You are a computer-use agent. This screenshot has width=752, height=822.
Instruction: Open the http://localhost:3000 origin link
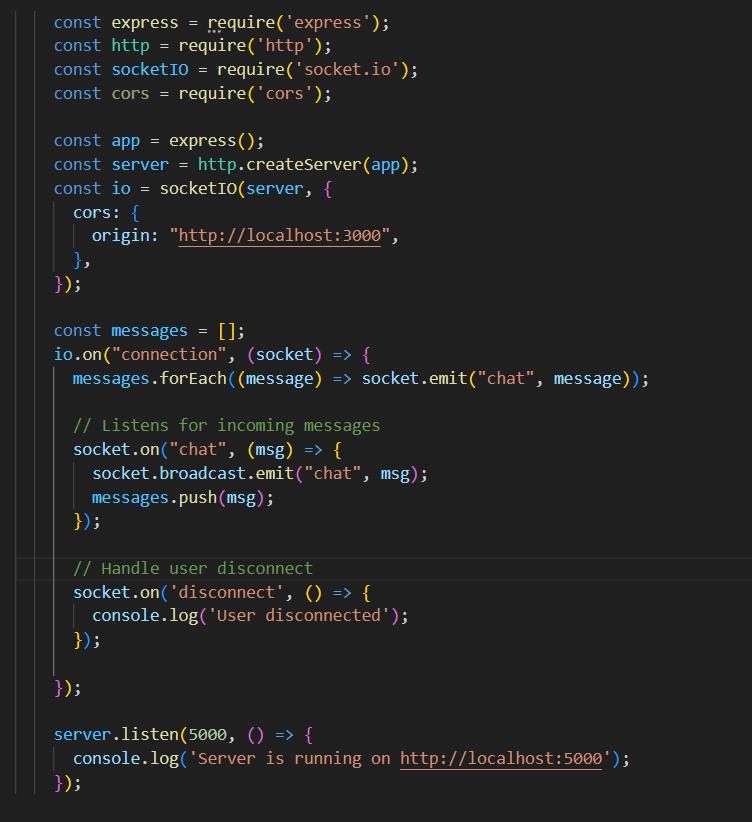coord(280,236)
